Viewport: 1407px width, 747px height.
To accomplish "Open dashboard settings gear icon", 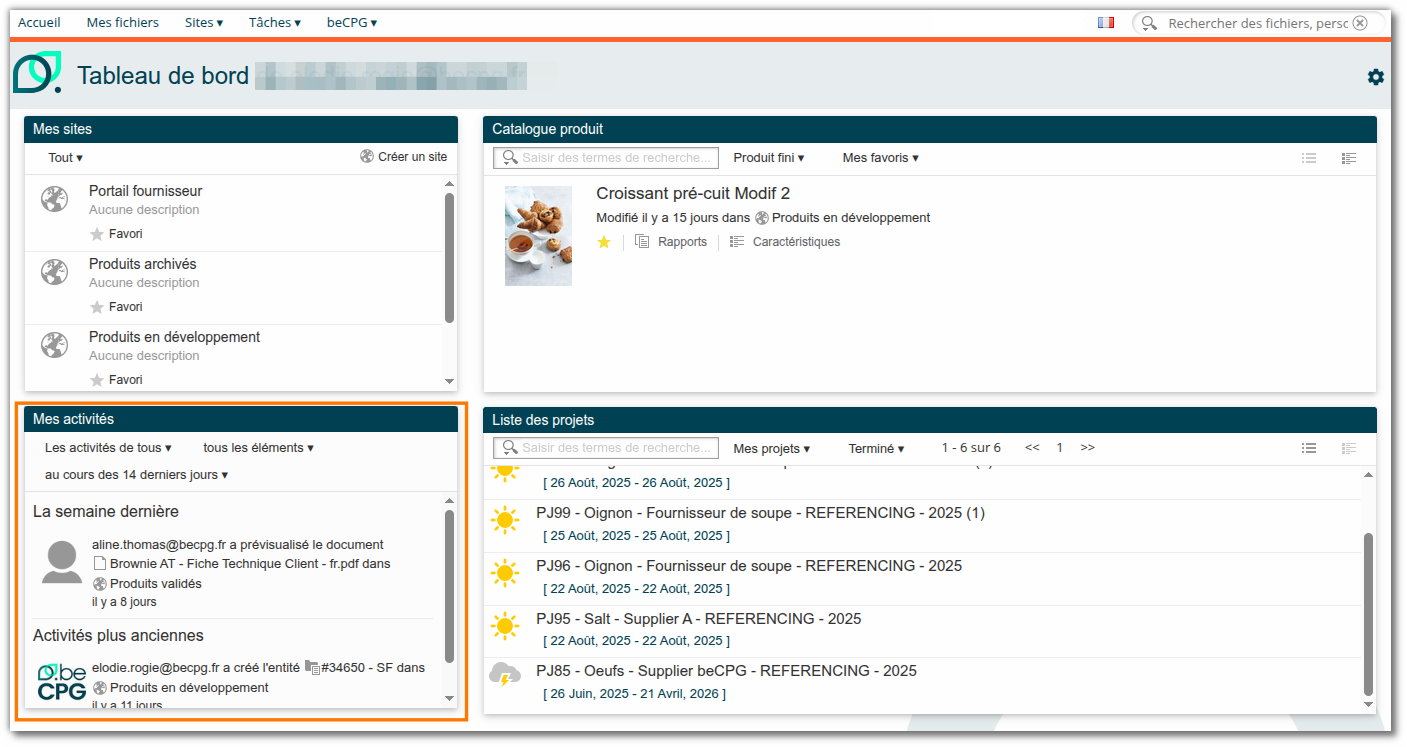I will pos(1376,77).
